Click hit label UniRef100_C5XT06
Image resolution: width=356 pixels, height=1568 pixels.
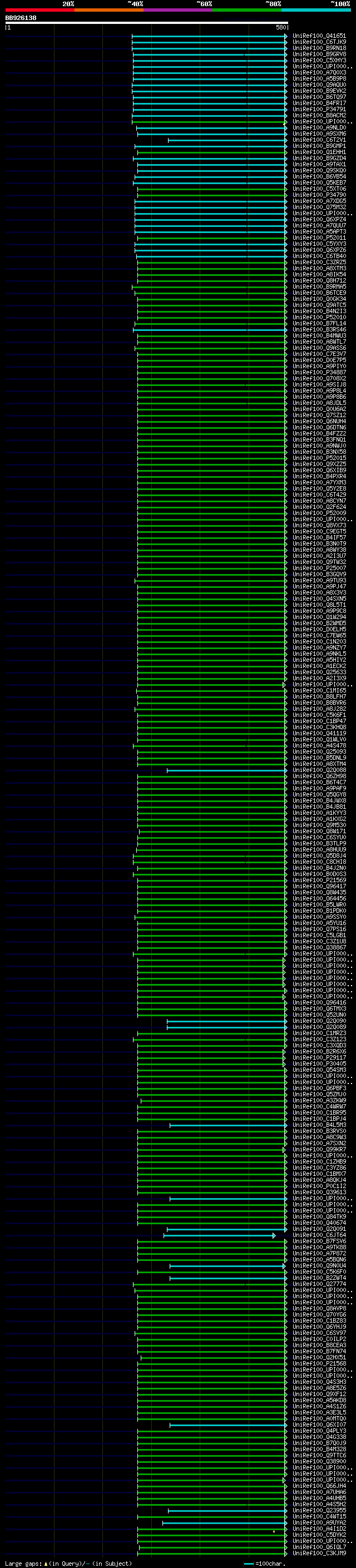[x=319, y=189]
